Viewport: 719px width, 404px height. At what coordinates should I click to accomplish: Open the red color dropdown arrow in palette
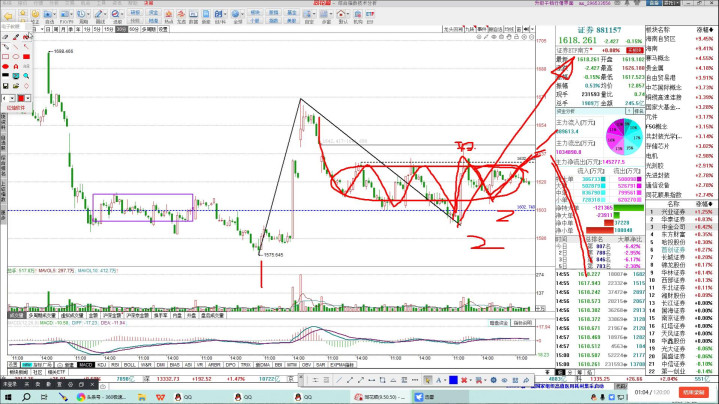click(x=28, y=98)
